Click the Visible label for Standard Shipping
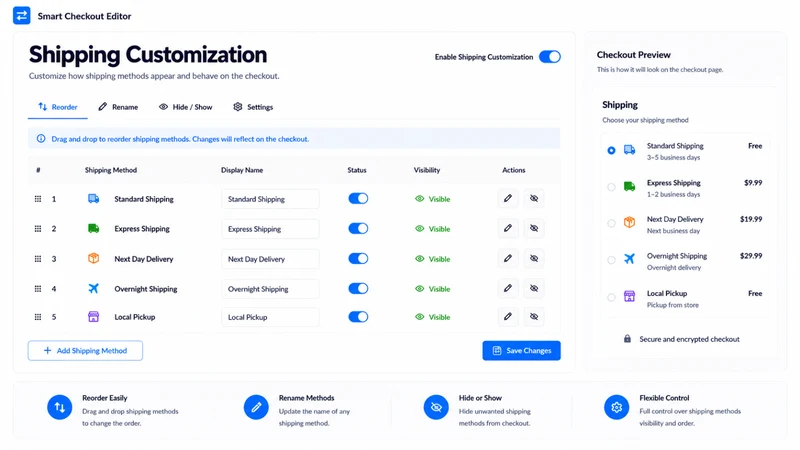 point(439,199)
